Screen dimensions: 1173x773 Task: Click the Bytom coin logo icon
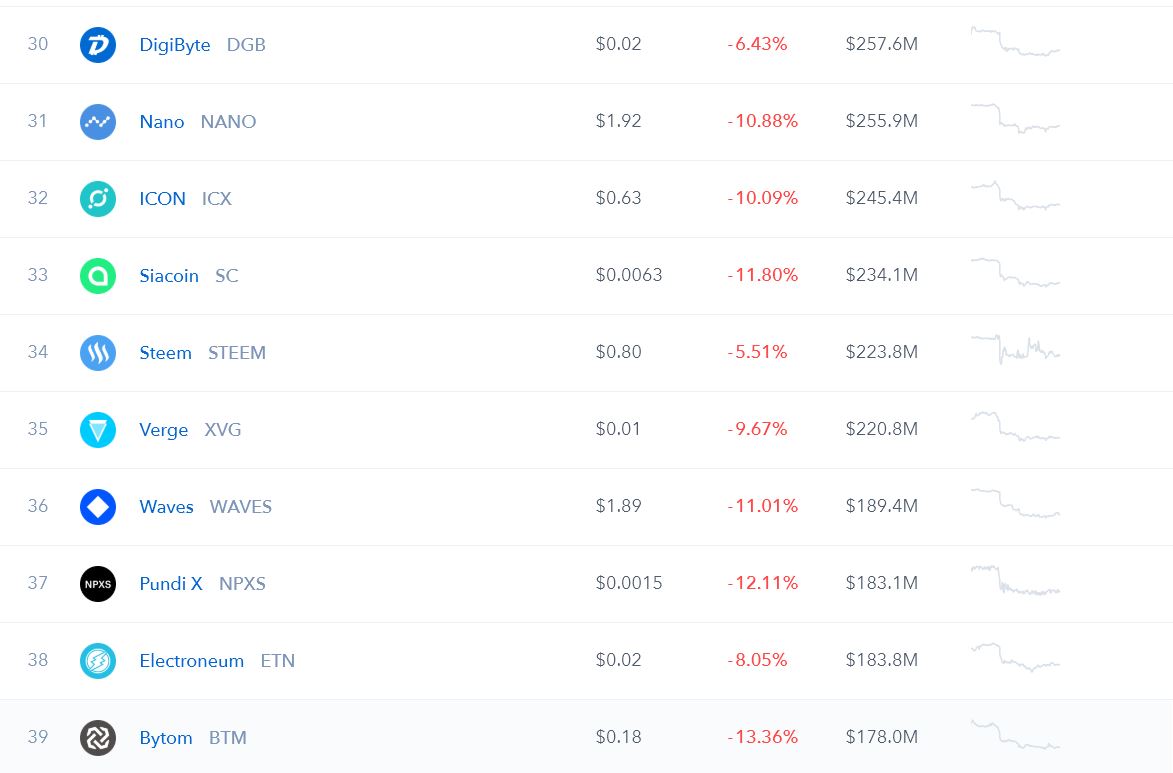[98, 738]
